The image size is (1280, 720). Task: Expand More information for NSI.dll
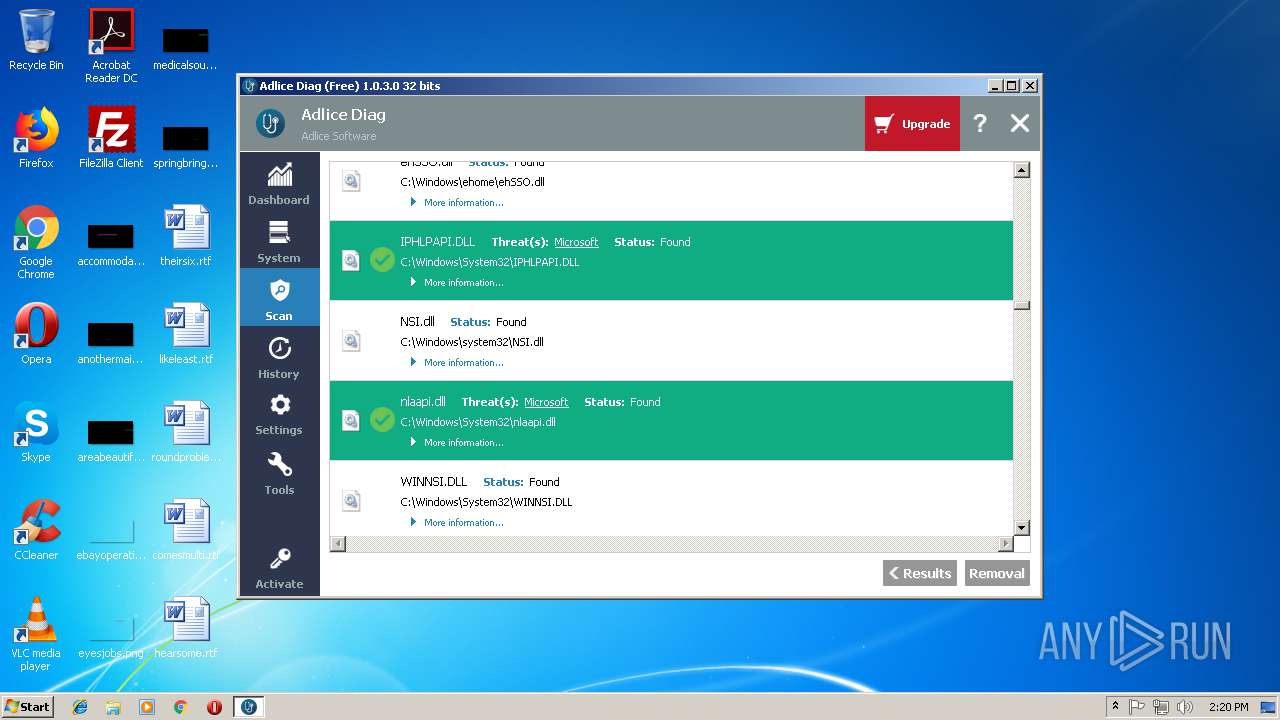(457, 362)
